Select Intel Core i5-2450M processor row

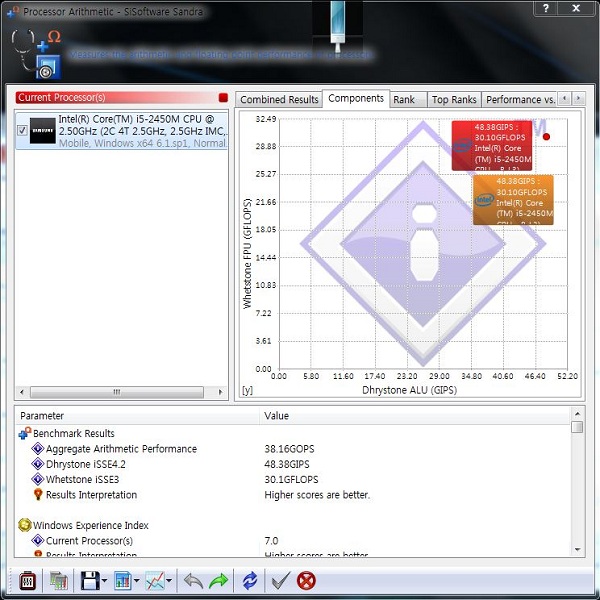click(x=122, y=131)
